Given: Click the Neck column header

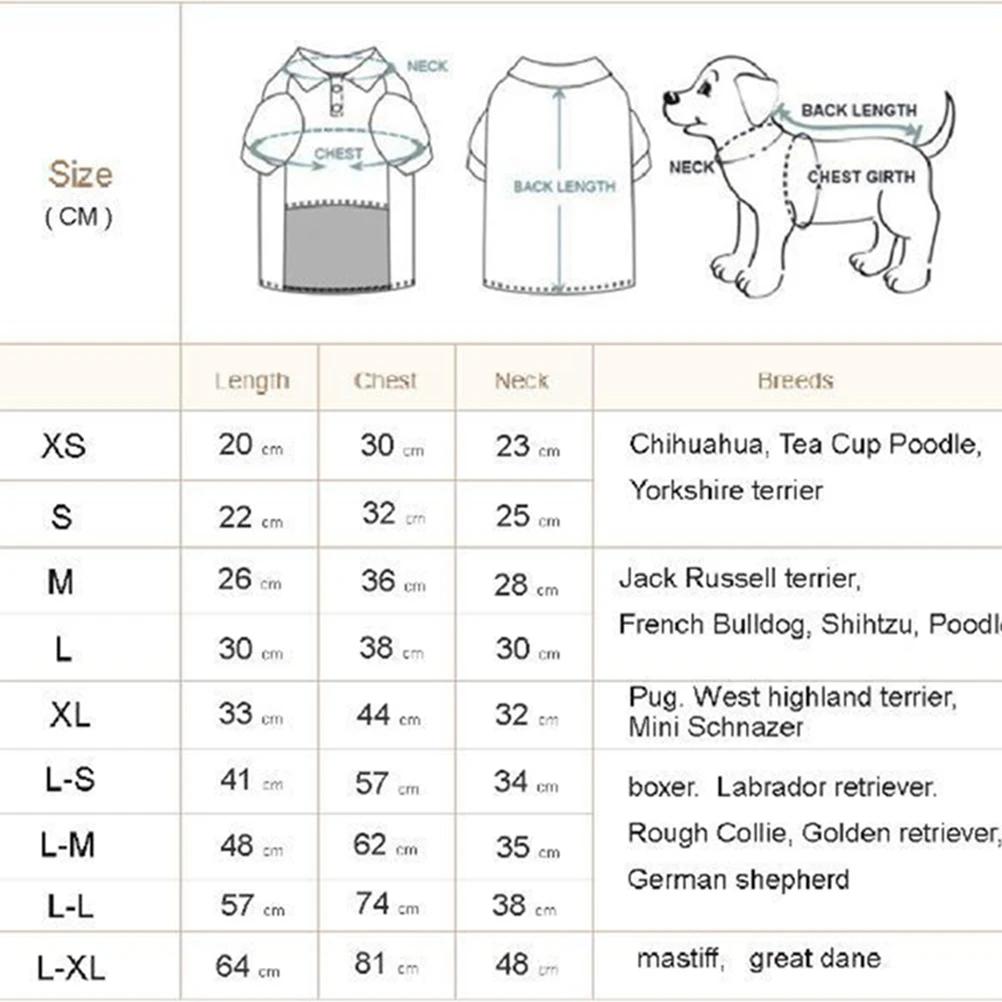Looking at the screenshot, I should [x=522, y=381].
